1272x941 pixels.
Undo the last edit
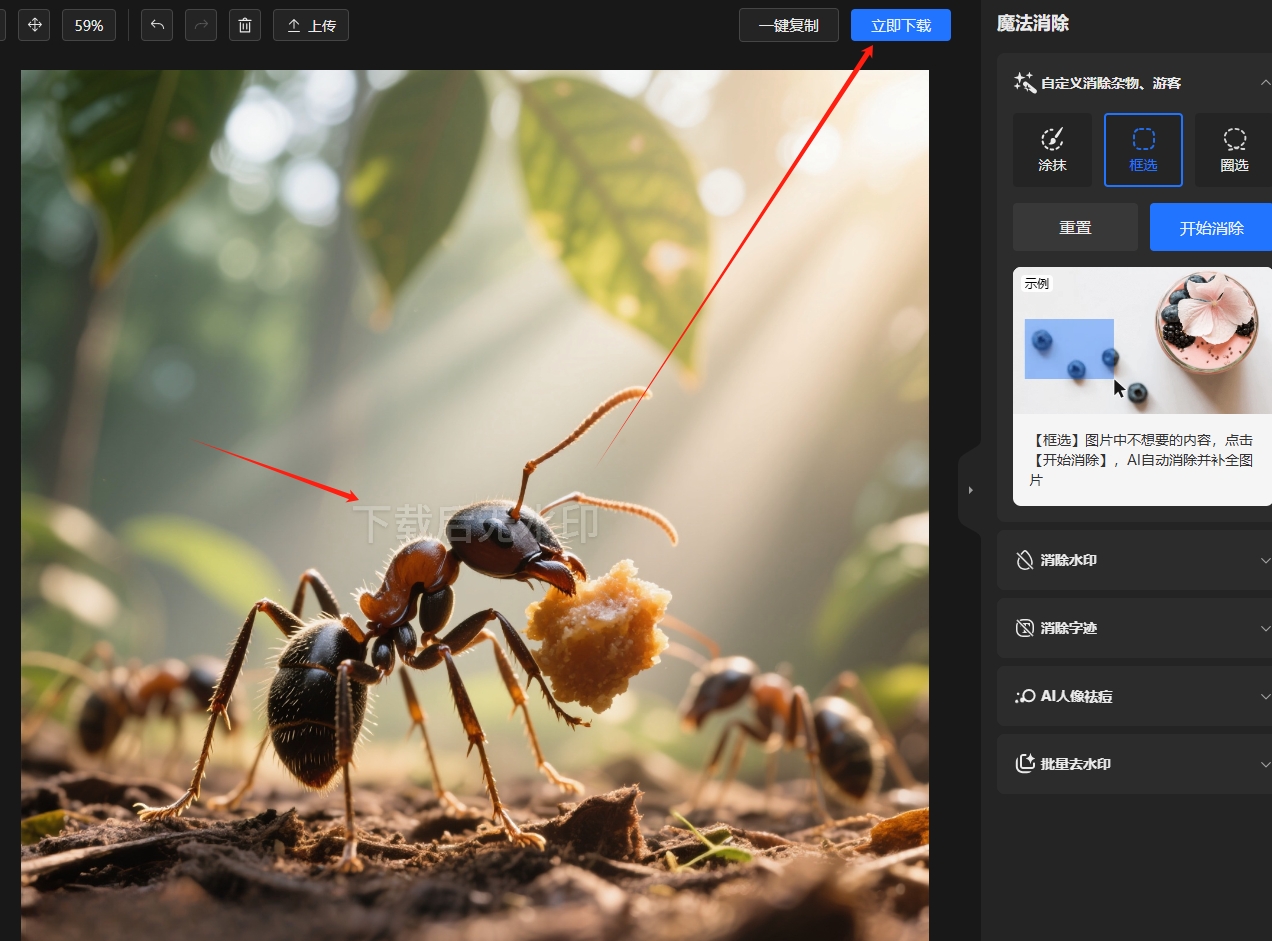click(x=157, y=25)
